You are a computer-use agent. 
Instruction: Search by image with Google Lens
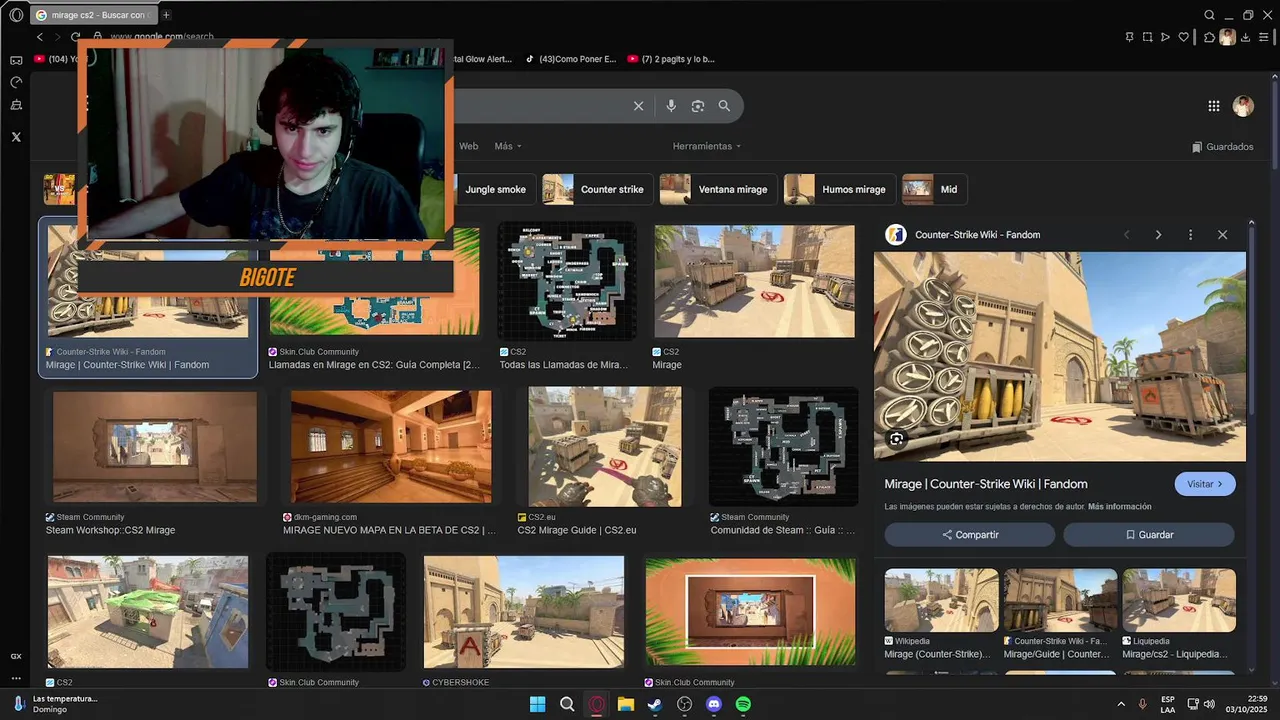[698, 106]
